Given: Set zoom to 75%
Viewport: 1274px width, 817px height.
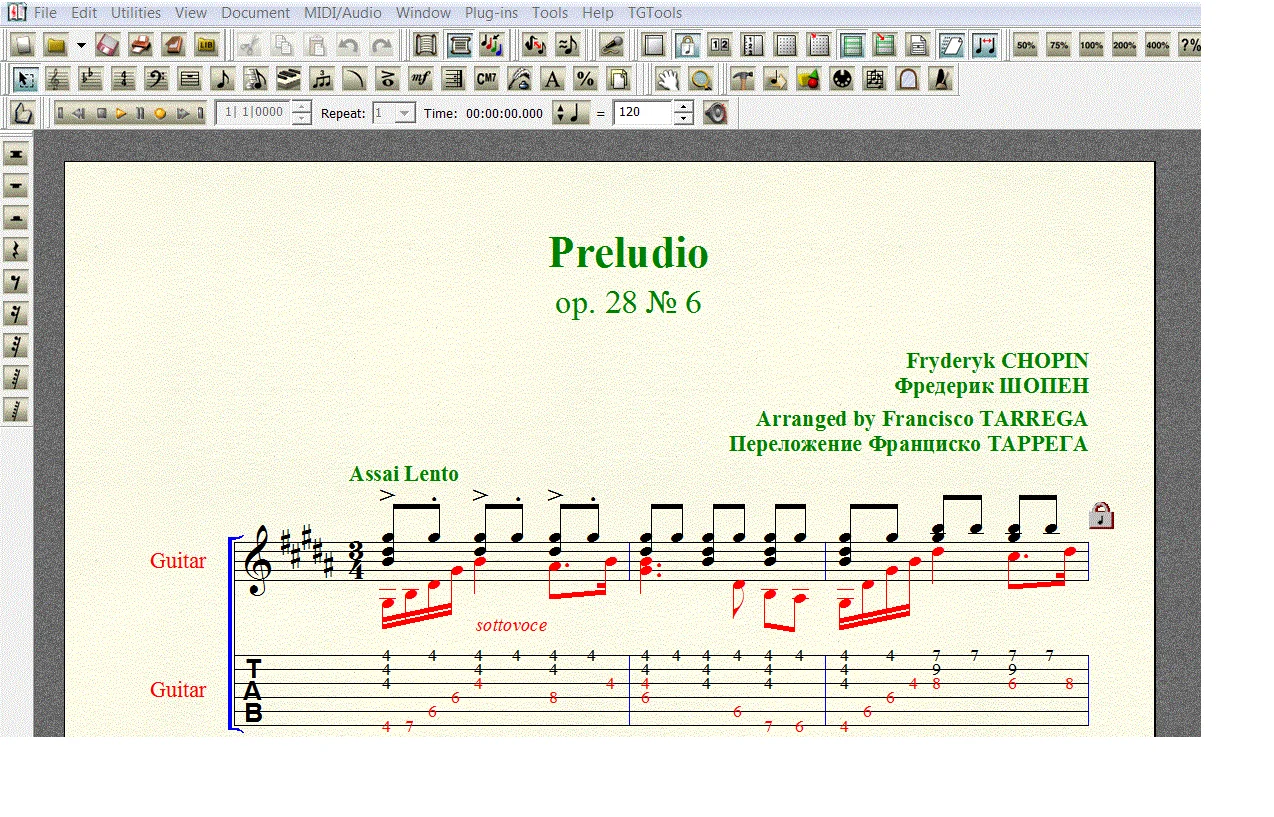Looking at the screenshot, I should 1059,45.
